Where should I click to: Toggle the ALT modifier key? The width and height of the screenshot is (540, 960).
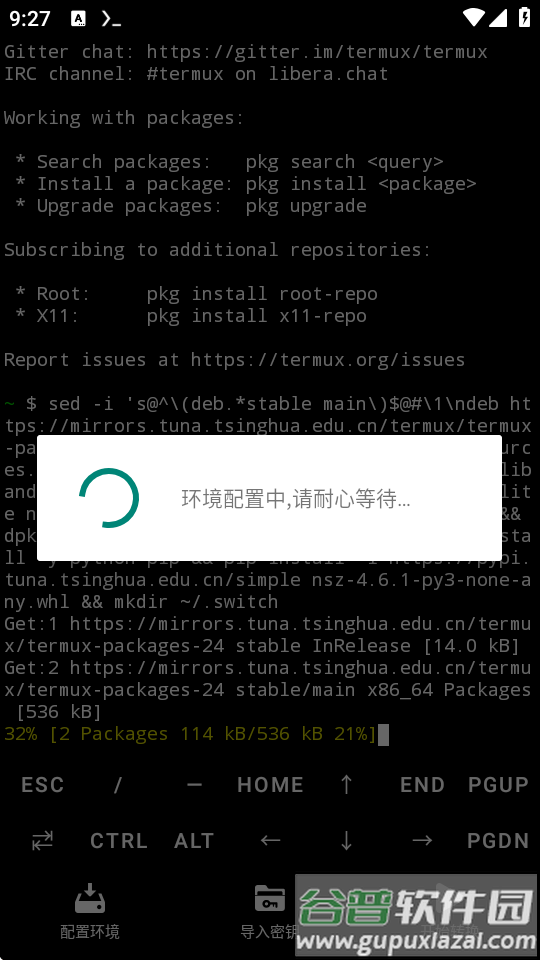pos(194,841)
